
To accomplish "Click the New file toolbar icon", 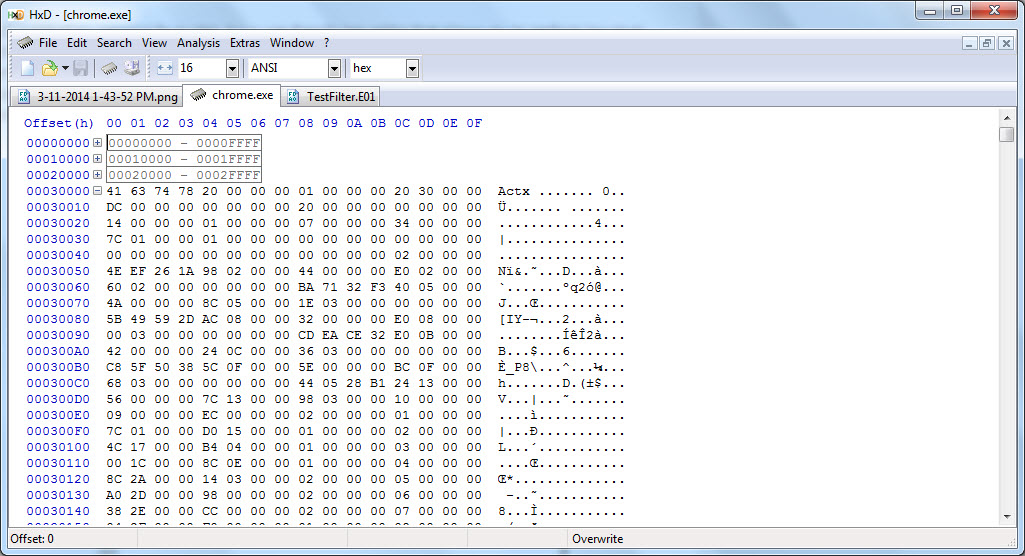I will 27,68.
